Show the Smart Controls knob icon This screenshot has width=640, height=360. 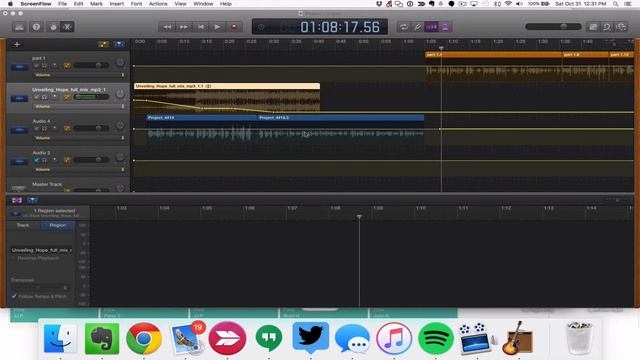tap(53, 27)
